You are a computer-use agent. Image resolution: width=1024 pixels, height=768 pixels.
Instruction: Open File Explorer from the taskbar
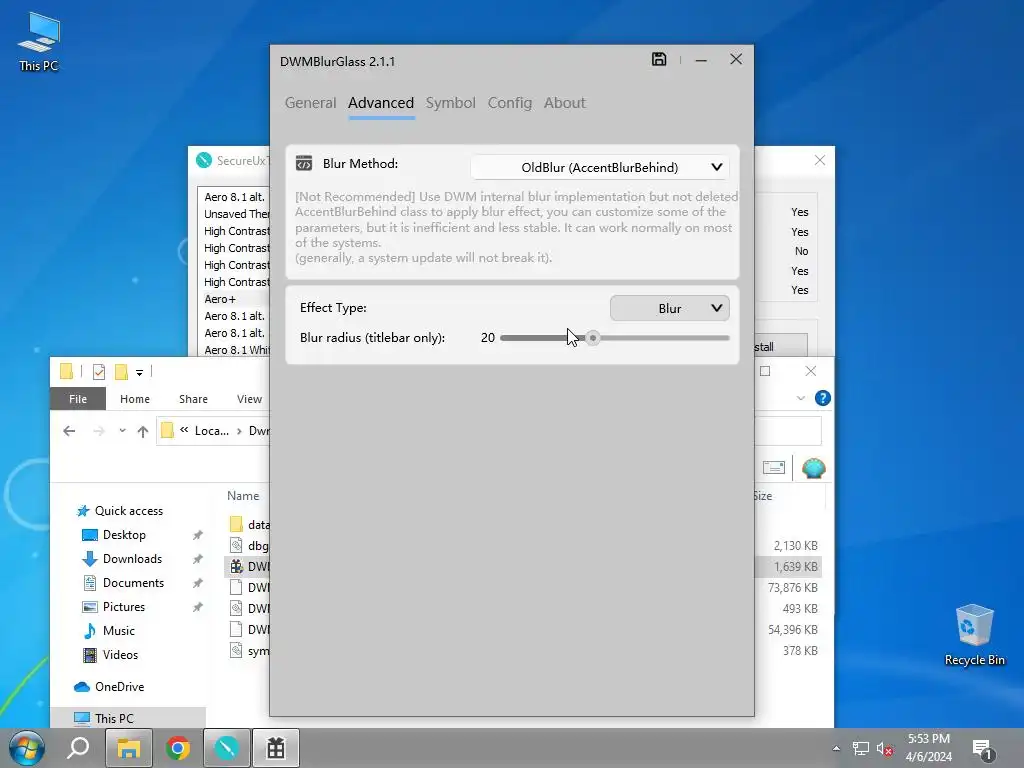129,748
